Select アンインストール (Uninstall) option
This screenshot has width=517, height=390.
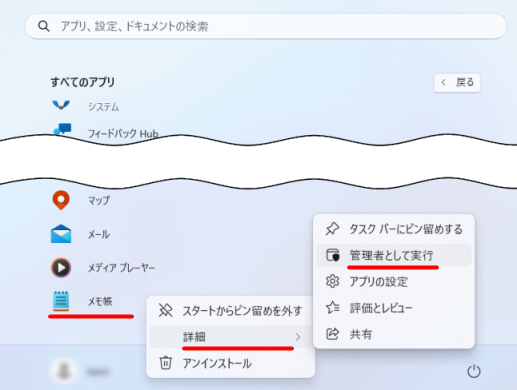(231, 363)
